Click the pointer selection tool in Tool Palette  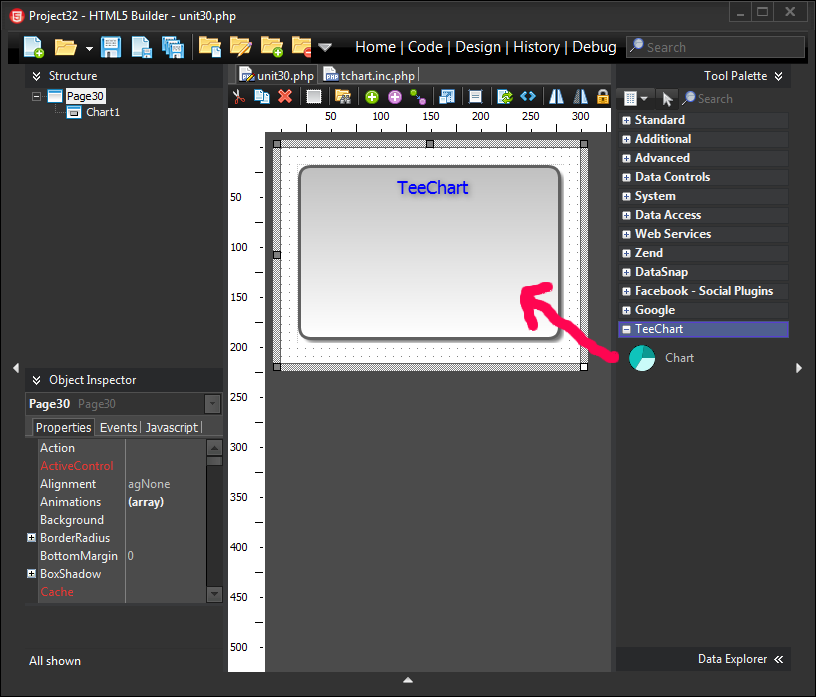click(x=667, y=98)
